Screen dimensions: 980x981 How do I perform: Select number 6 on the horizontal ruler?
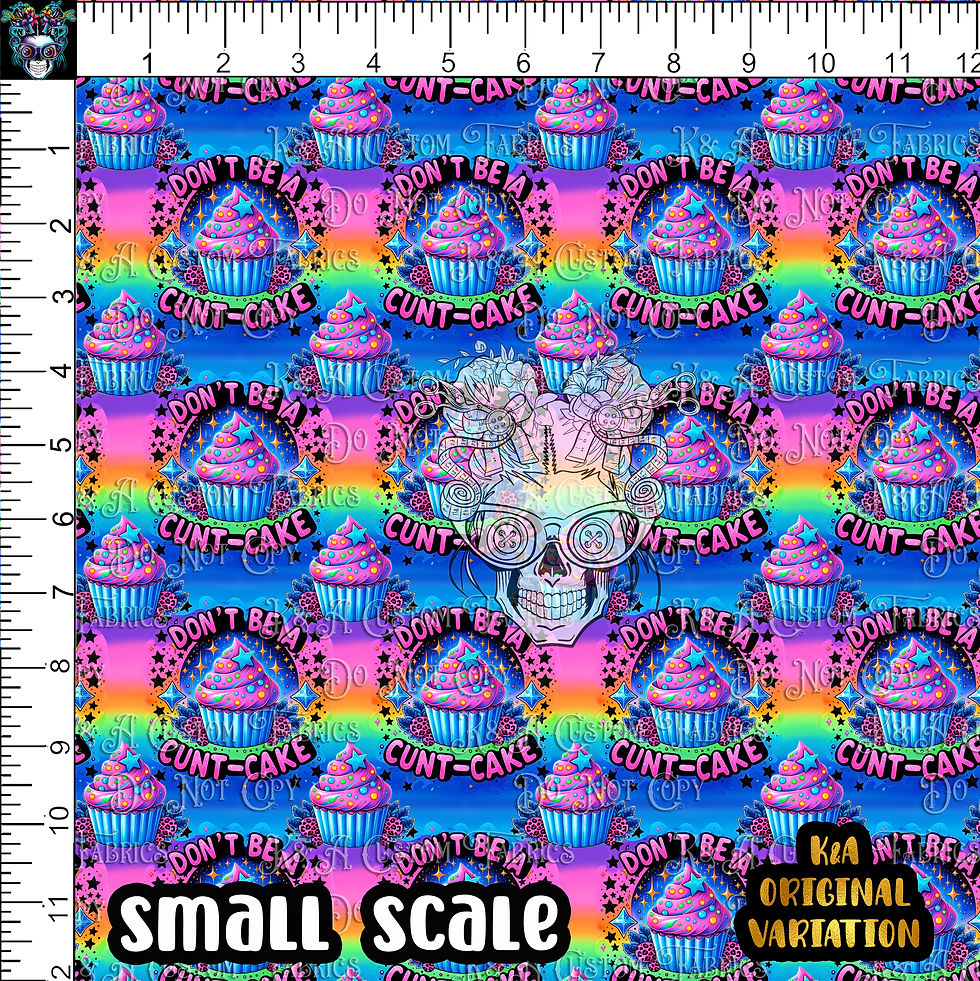click(x=523, y=63)
